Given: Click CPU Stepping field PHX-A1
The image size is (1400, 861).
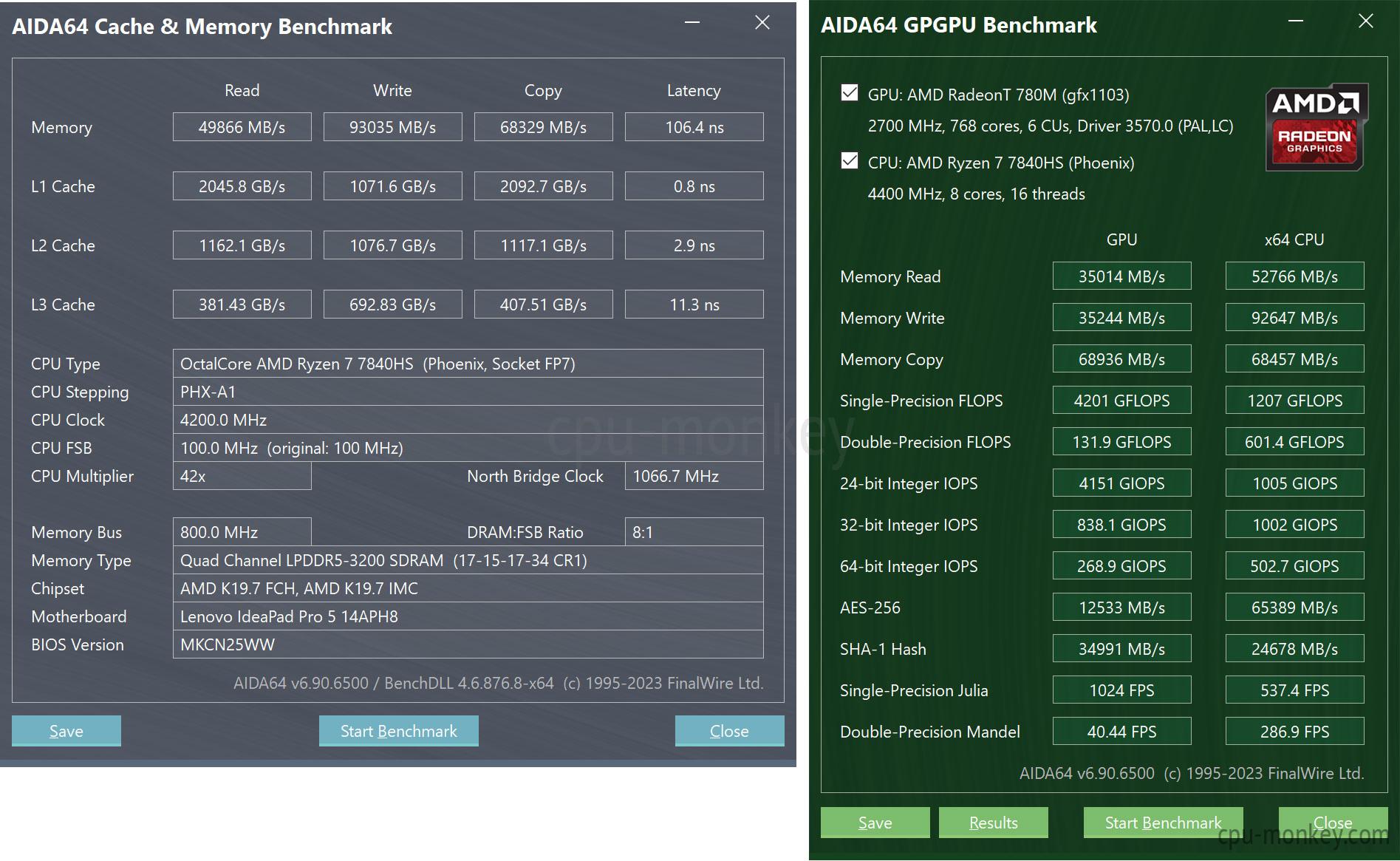Looking at the screenshot, I should coord(468,392).
